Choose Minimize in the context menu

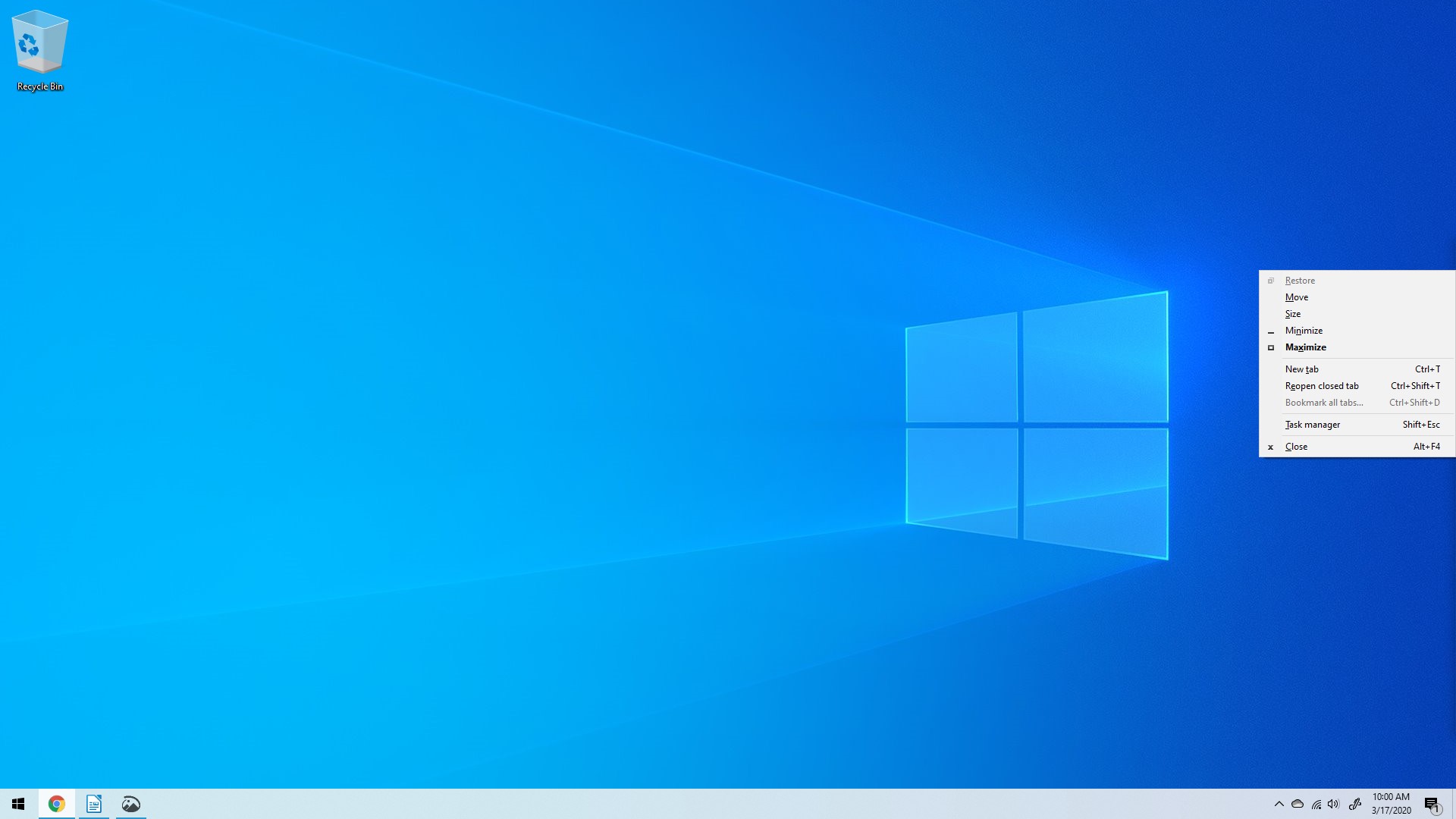[1357, 331]
